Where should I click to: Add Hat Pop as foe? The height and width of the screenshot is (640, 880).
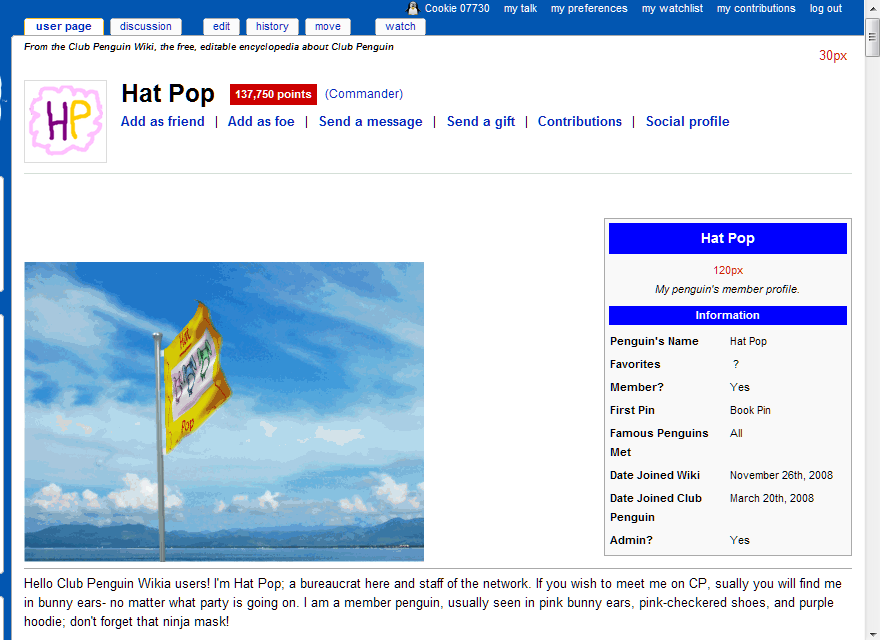pos(261,121)
